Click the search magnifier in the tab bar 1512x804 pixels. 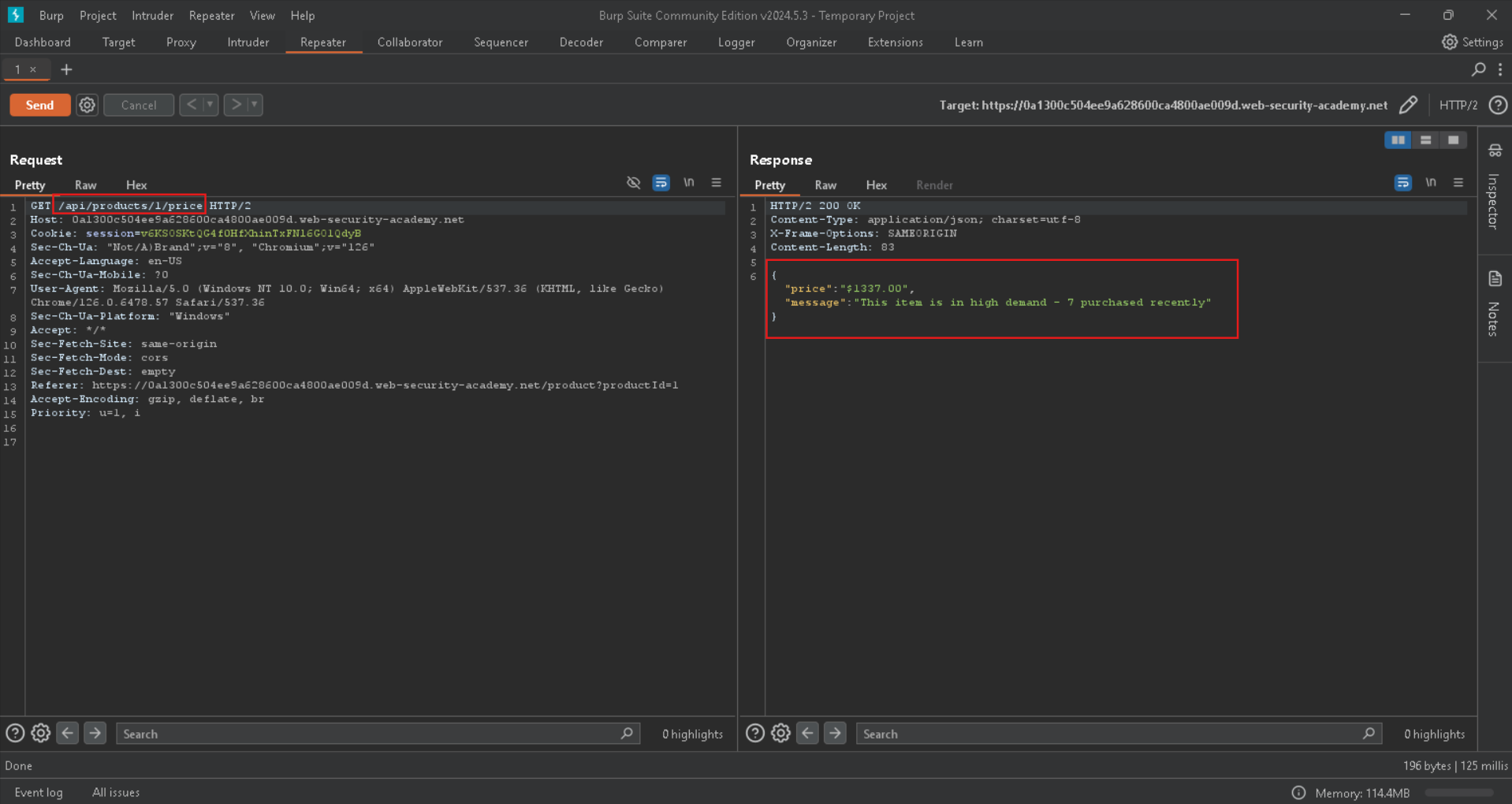click(x=1478, y=69)
